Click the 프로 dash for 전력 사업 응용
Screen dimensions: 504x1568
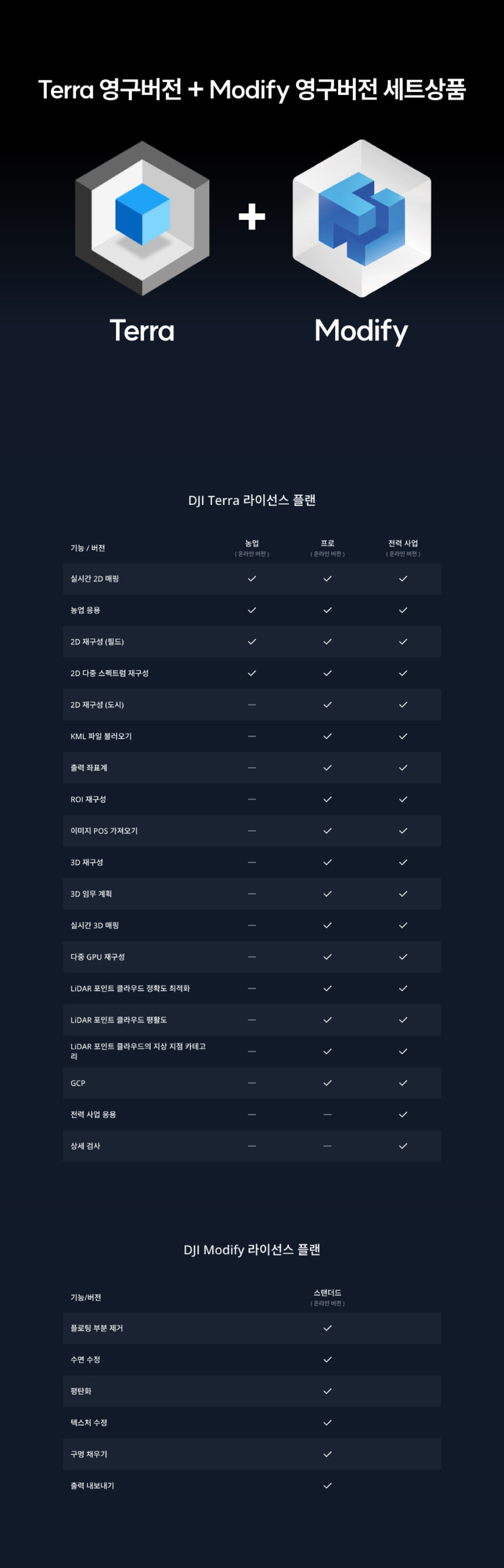(327, 1114)
